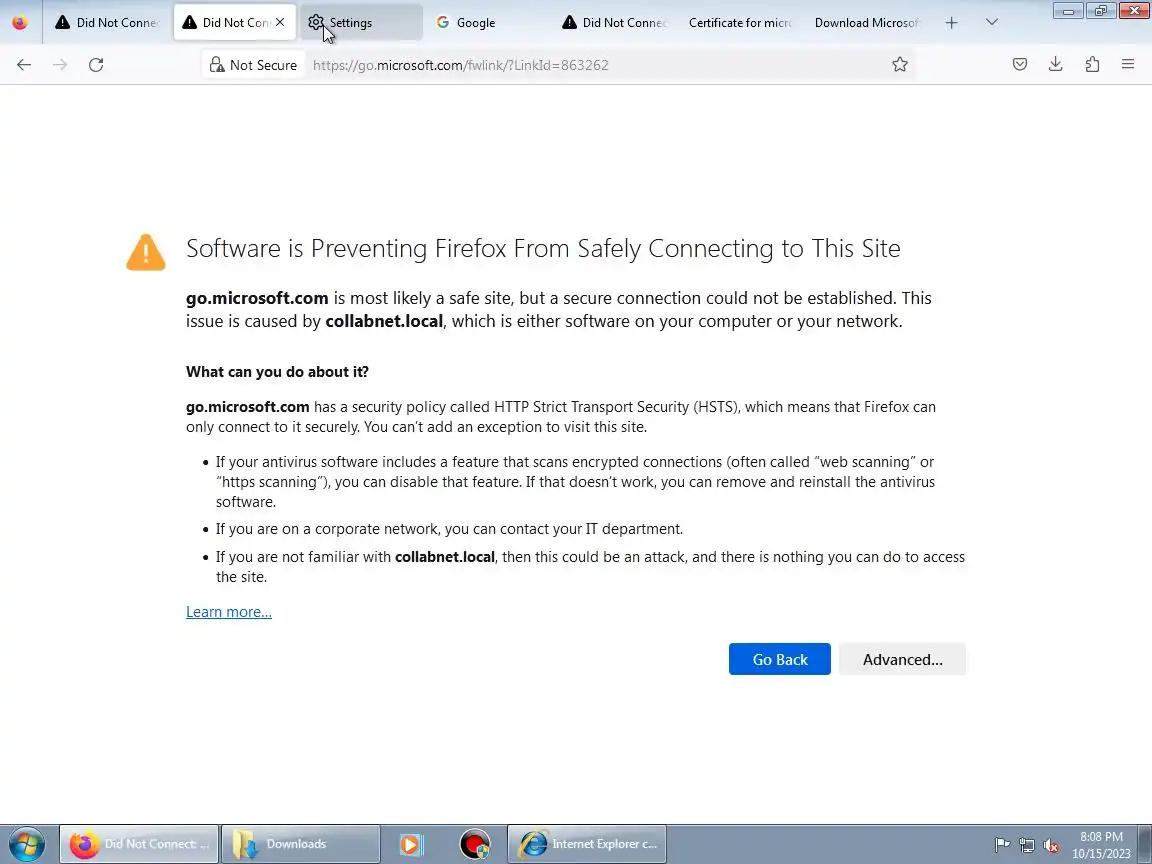Viewport: 1152px width, 864px height.
Task: Click the network tray icon
Action: 1026,845
